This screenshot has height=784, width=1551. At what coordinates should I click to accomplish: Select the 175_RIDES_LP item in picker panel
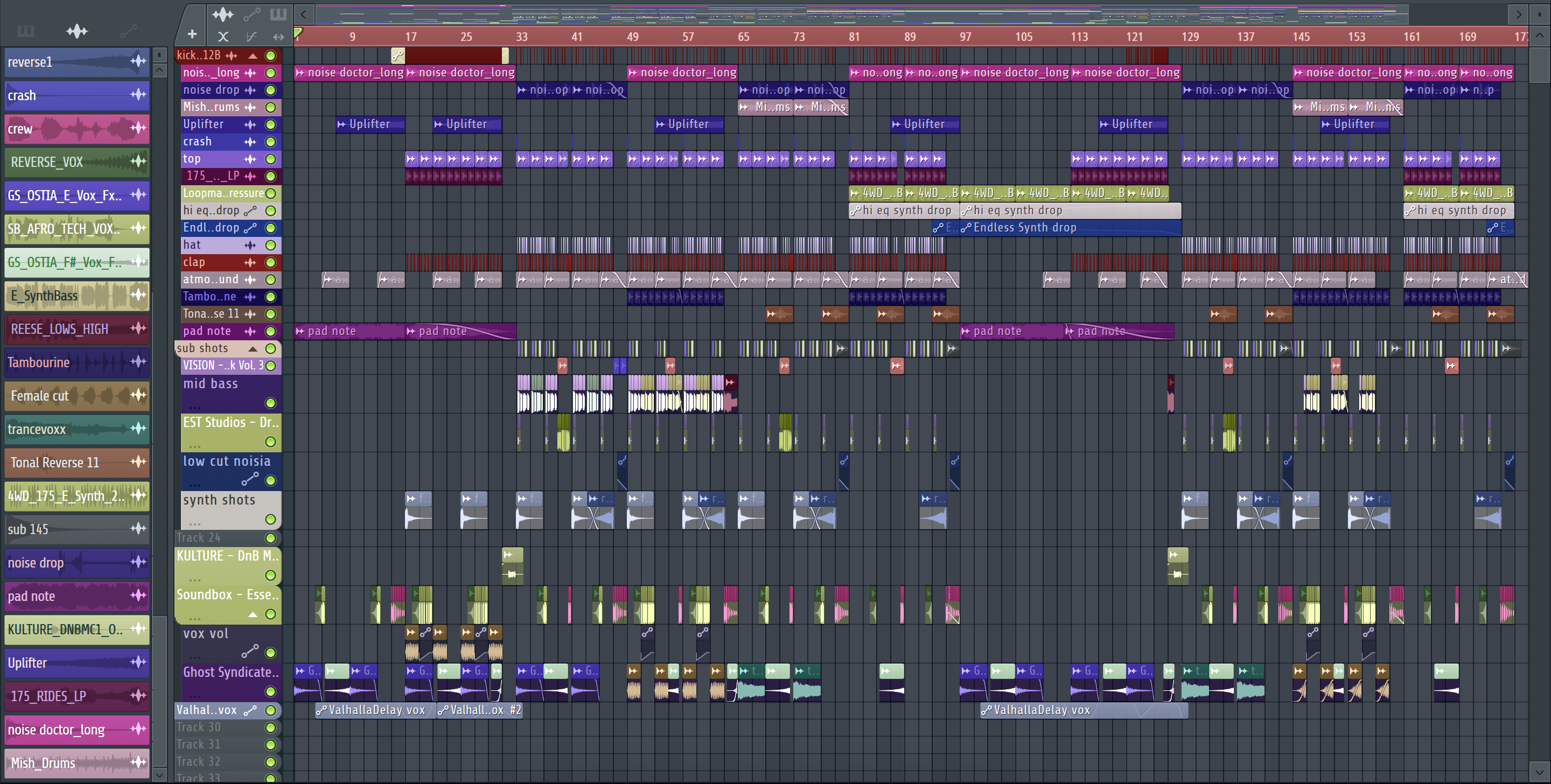point(77,696)
